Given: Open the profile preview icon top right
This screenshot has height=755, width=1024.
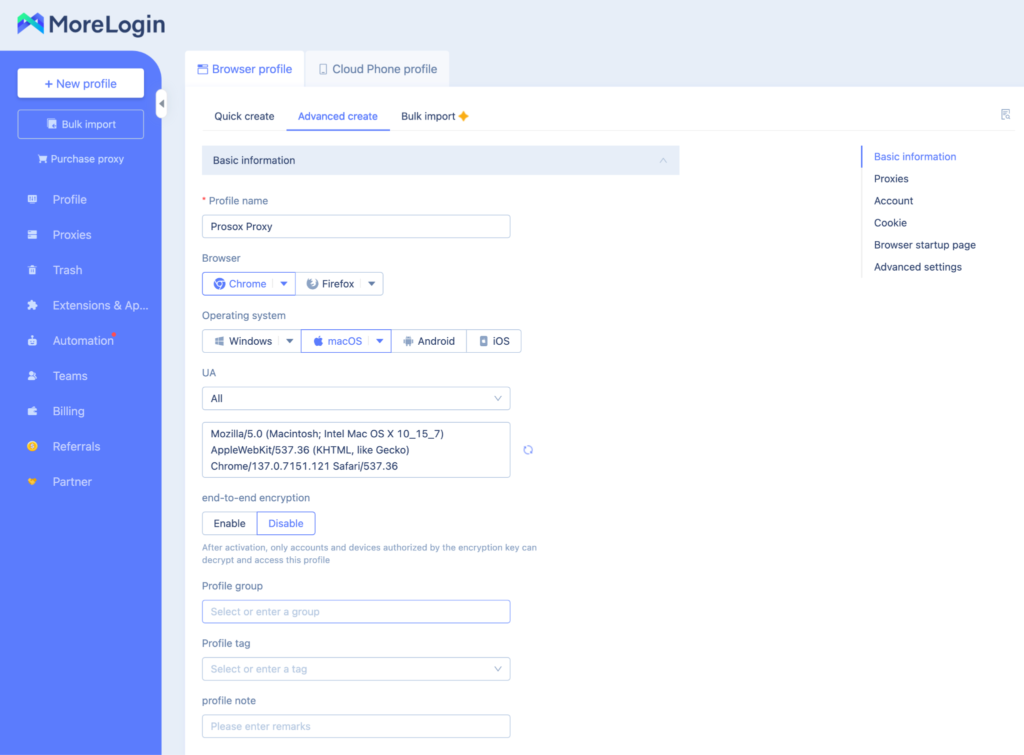Looking at the screenshot, I should click(x=1005, y=115).
